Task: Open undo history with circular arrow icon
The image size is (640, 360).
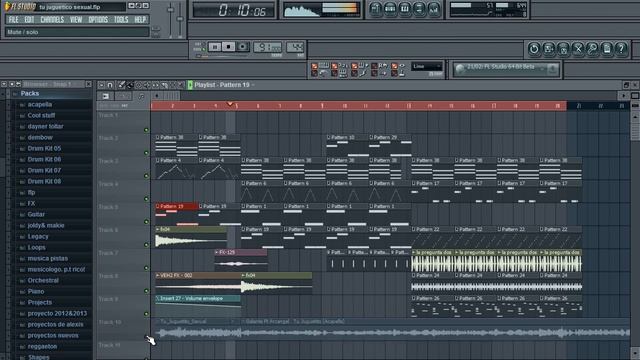Action: coord(533,49)
